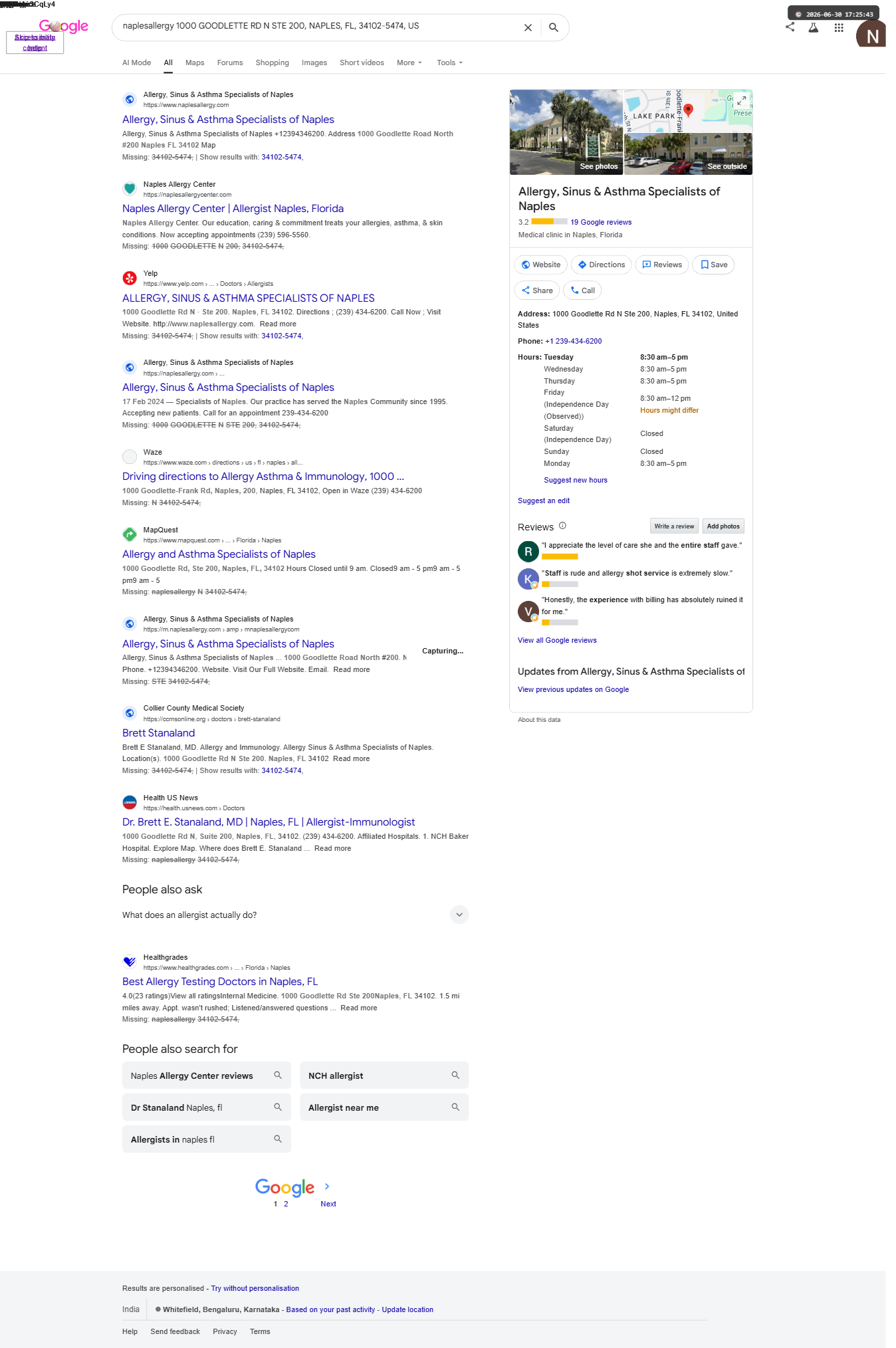Image resolution: width=896 pixels, height=1348 pixels.
Task: Open 'View all Google reviews' link
Action: [x=557, y=640]
